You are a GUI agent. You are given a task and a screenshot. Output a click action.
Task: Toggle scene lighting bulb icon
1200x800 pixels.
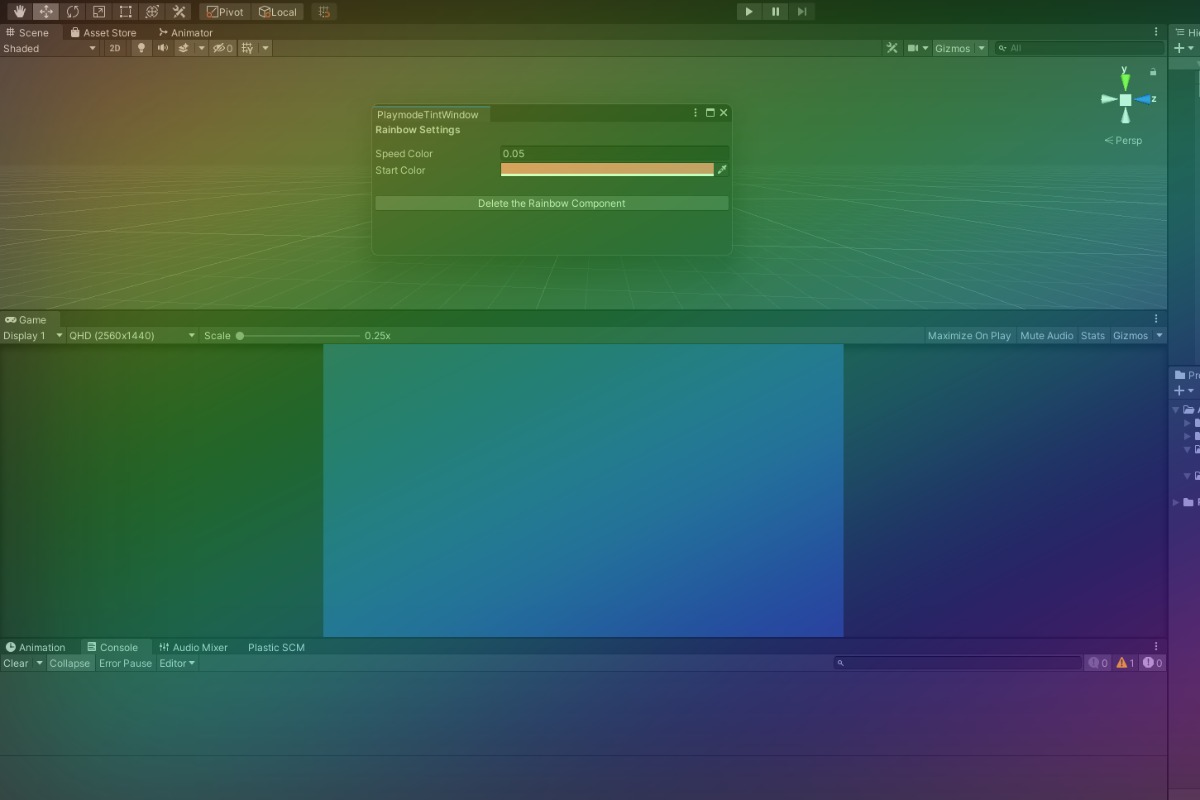tap(141, 48)
